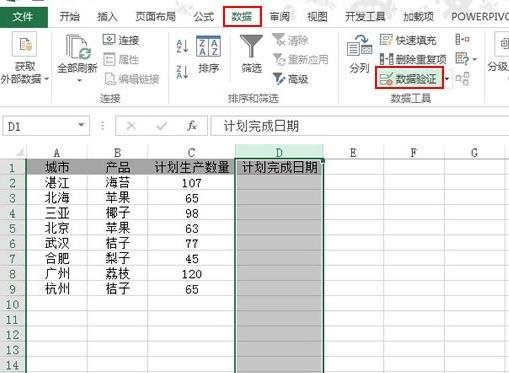Viewport: 509px width, 373px height.
Task: Switch to the Insert tab
Action: (107, 17)
